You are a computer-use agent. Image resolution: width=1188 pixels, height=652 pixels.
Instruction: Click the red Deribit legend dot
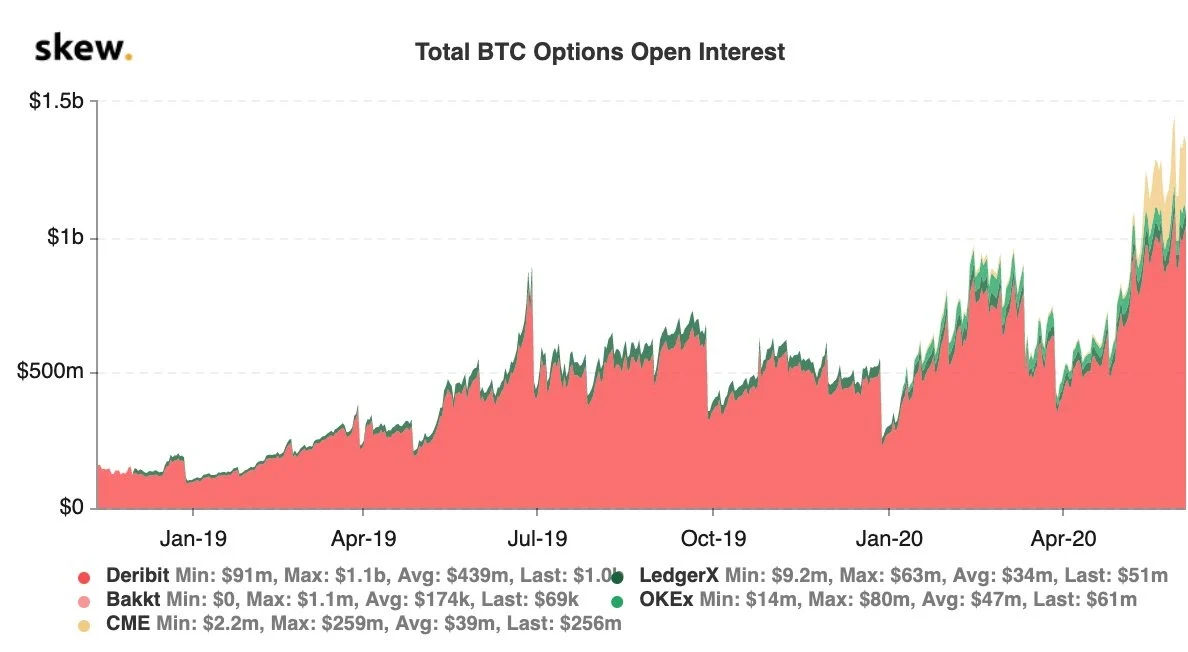[85, 578]
